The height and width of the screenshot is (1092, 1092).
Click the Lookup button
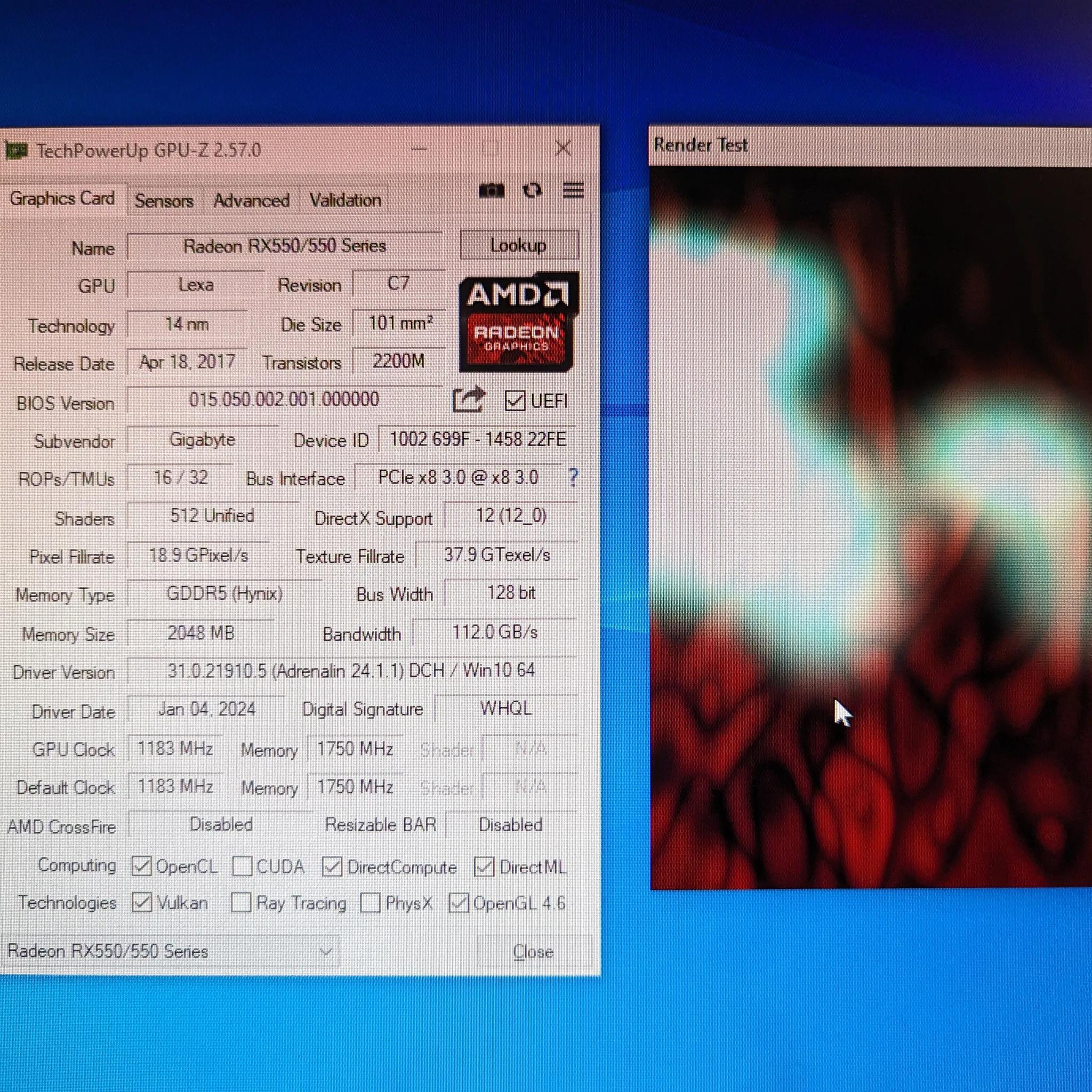click(x=519, y=245)
